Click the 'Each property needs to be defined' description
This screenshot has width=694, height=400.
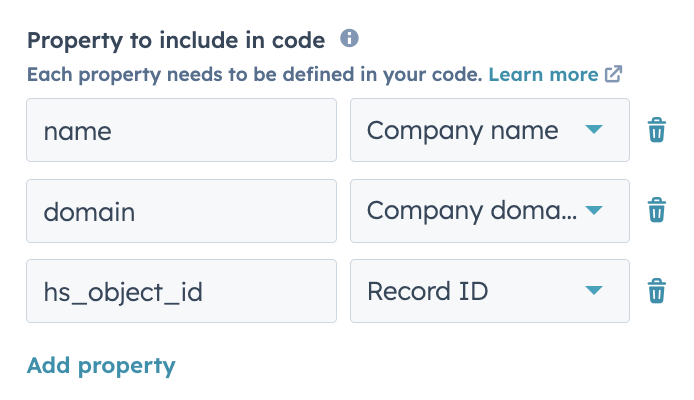coord(255,75)
